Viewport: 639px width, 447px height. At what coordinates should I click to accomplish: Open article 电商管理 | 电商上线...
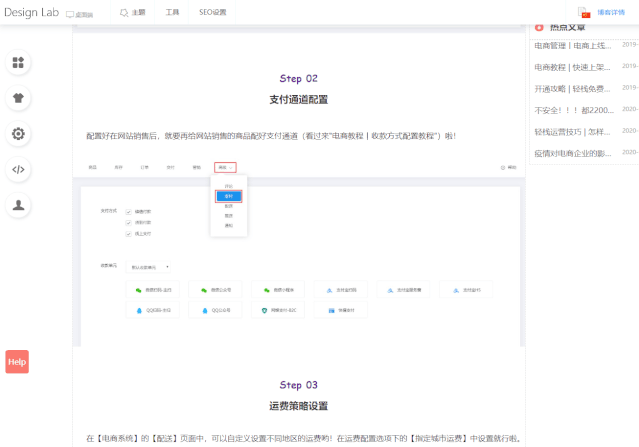coord(573,46)
